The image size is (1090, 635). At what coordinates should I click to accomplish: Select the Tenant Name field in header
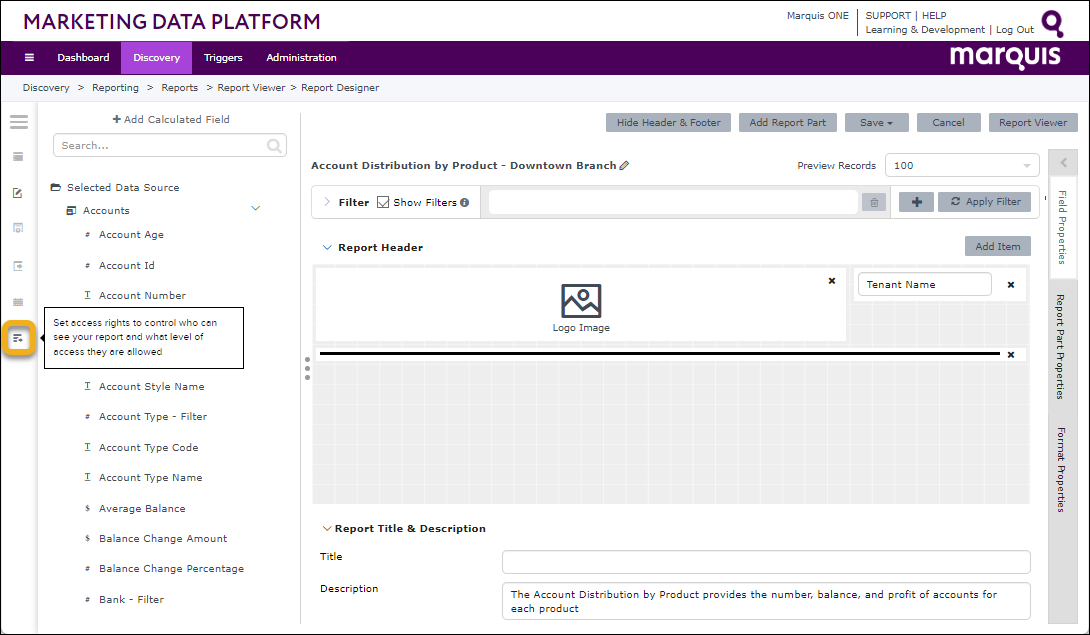[x=925, y=284]
